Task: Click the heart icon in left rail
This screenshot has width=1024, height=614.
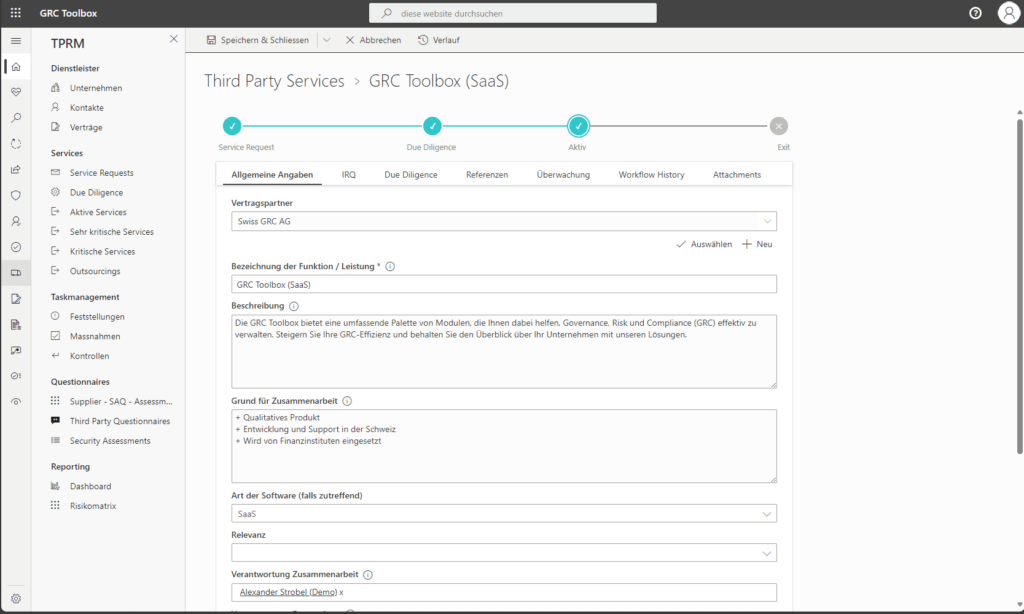Action: tap(16, 92)
